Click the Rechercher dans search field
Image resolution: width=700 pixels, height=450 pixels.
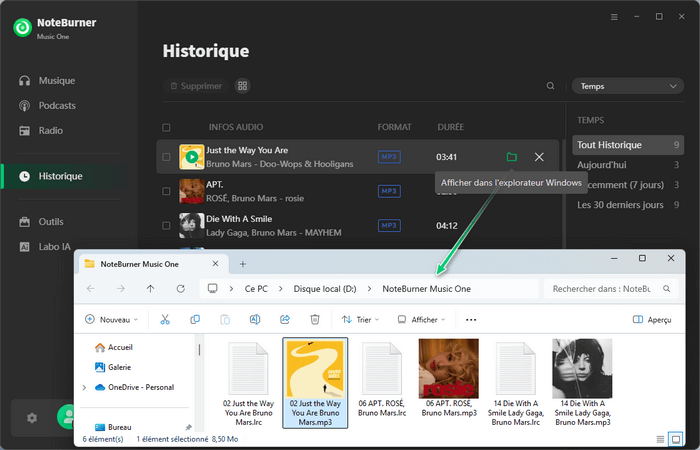(611, 289)
